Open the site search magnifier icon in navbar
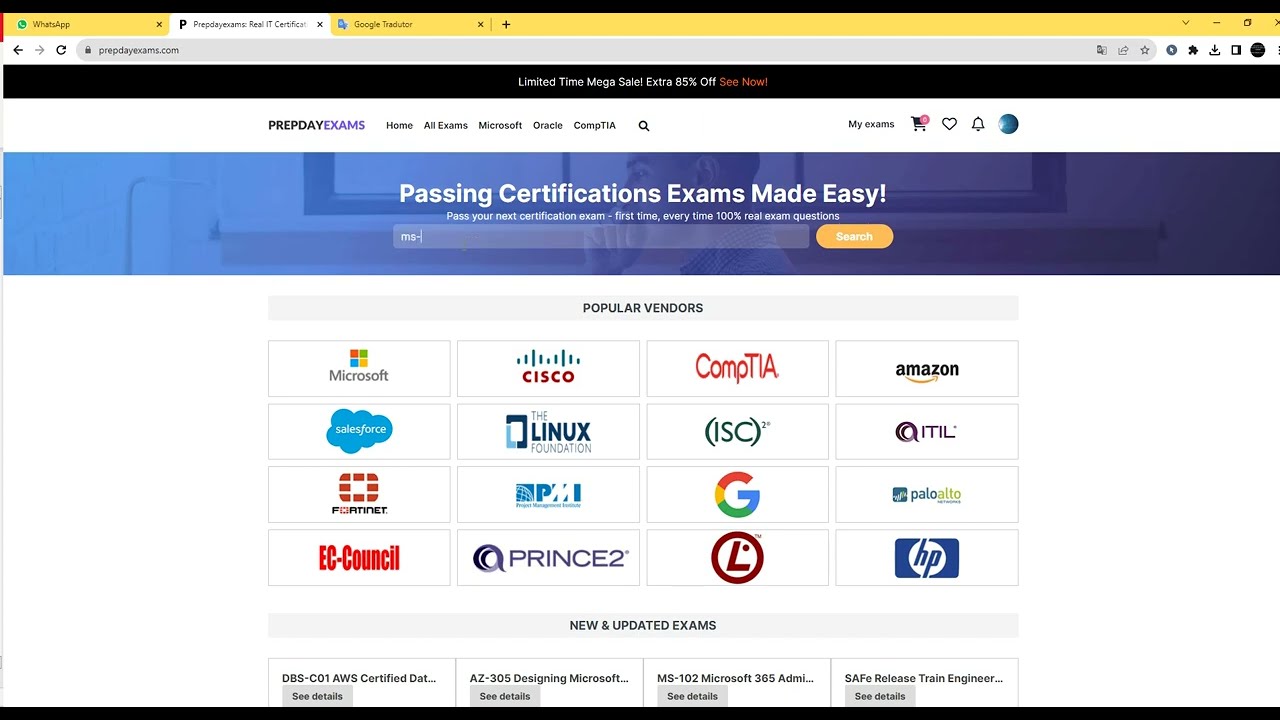The image size is (1280, 720). point(644,126)
